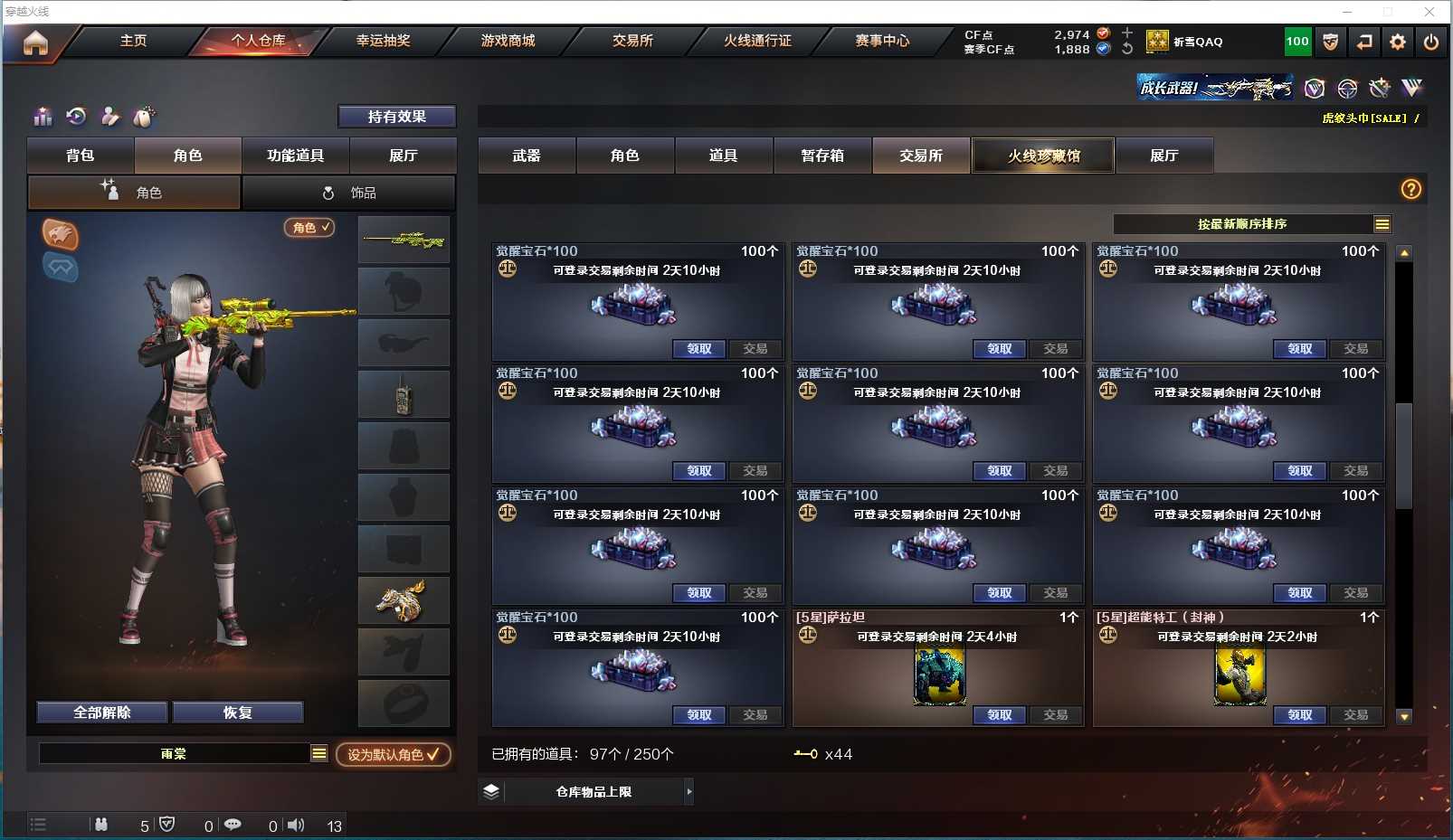Click the golden sniper rifle equipment slot
The height and width of the screenshot is (840, 1453).
pos(404,240)
